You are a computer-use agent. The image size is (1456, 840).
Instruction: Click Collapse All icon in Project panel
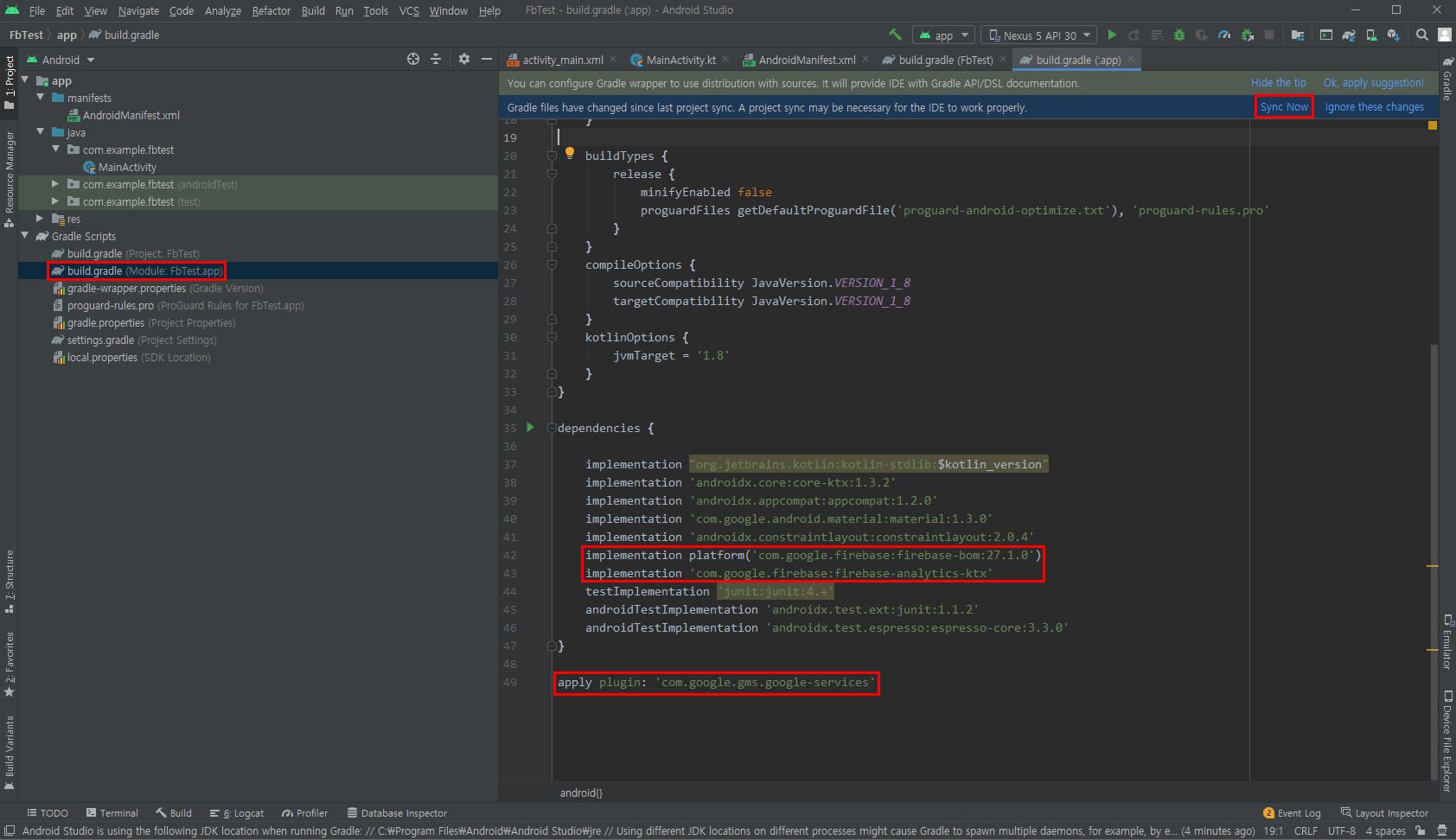click(x=436, y=59)
